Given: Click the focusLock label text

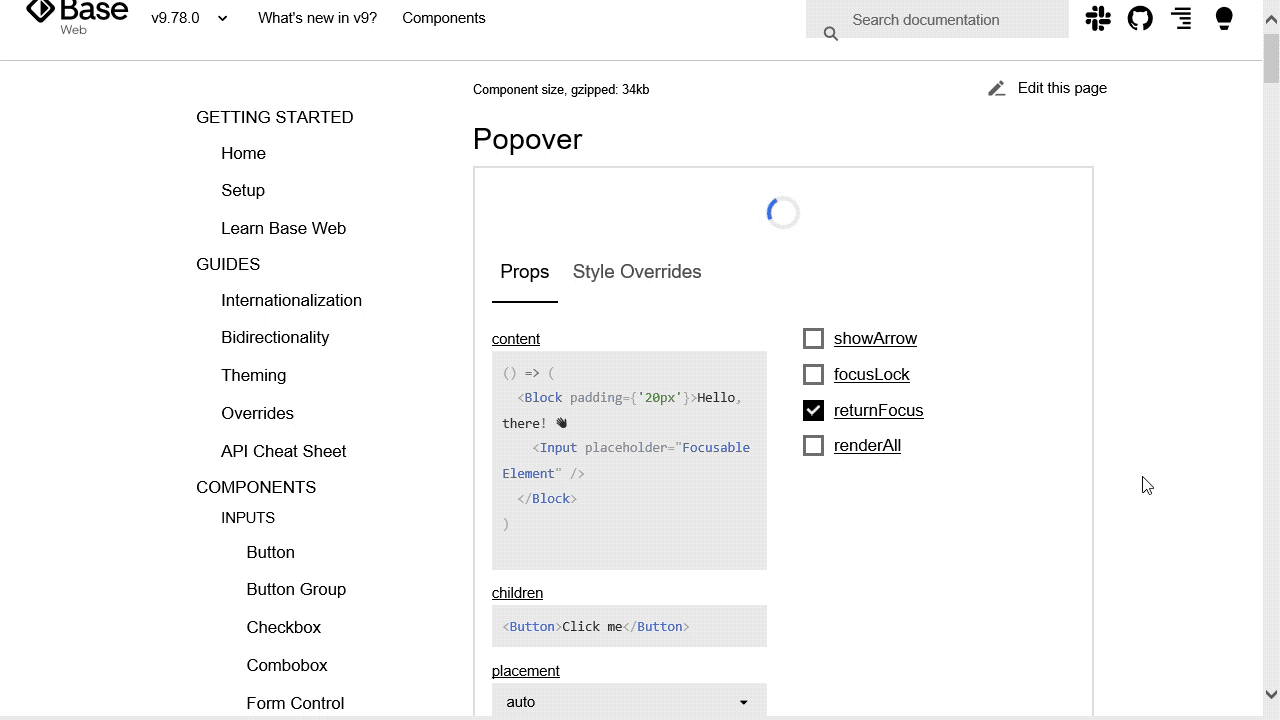Looking at the screenshot, I should (x=872, y=374).
